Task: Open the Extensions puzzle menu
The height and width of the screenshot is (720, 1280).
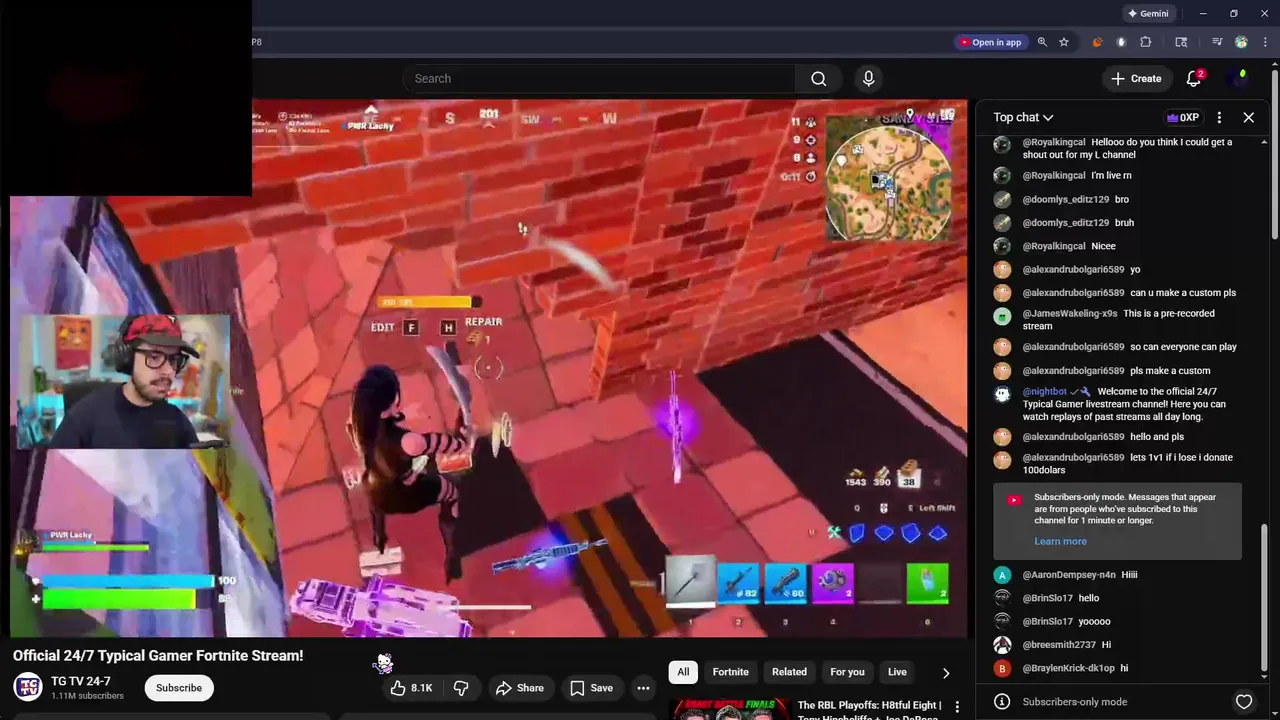Action: [1146, 42]
